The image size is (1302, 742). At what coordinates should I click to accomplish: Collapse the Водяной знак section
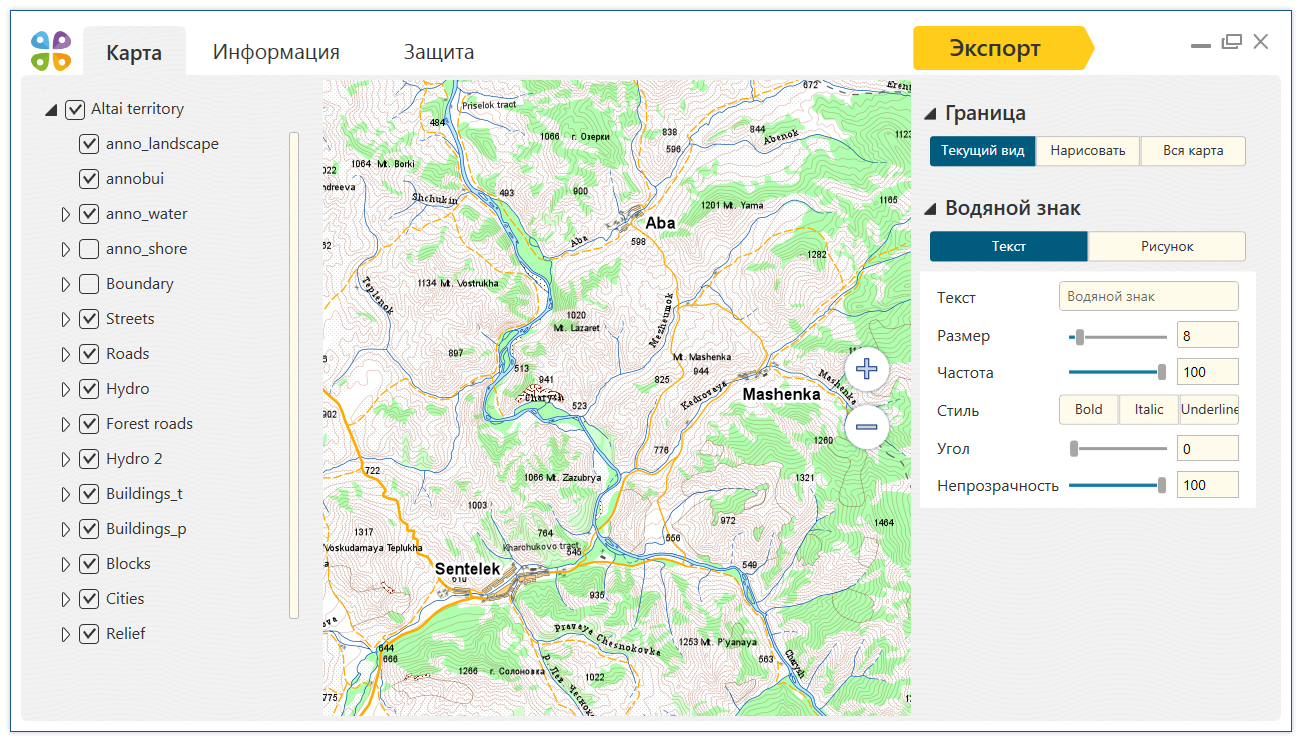click(930, 209)
